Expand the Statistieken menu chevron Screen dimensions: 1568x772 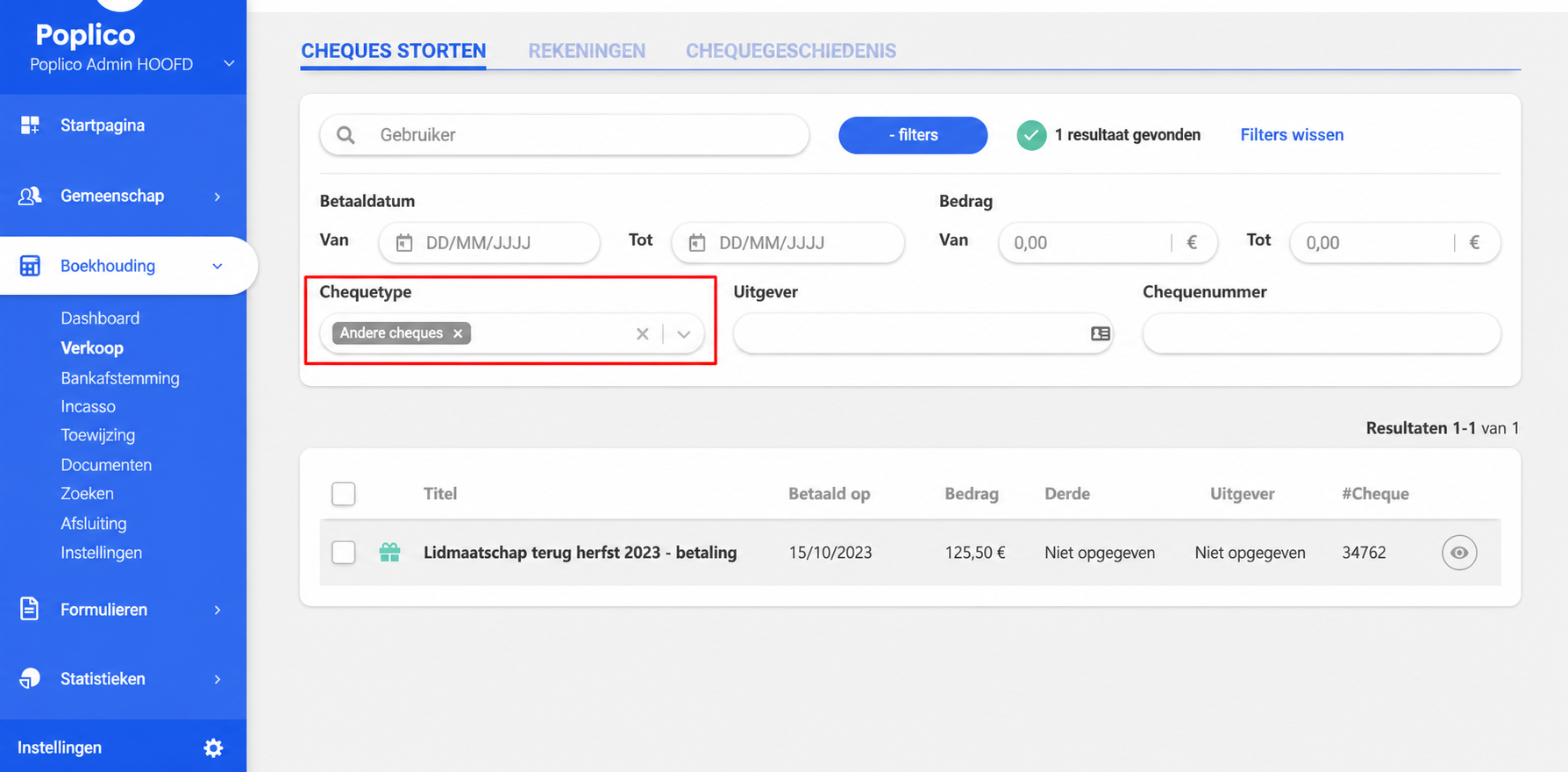point(217,679)
